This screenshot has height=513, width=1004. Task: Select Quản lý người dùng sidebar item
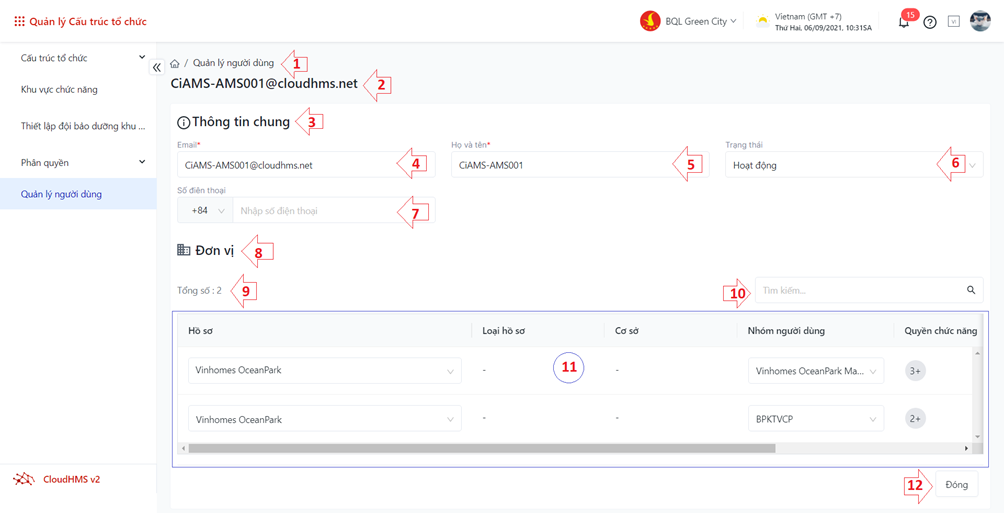coord(78,194)
